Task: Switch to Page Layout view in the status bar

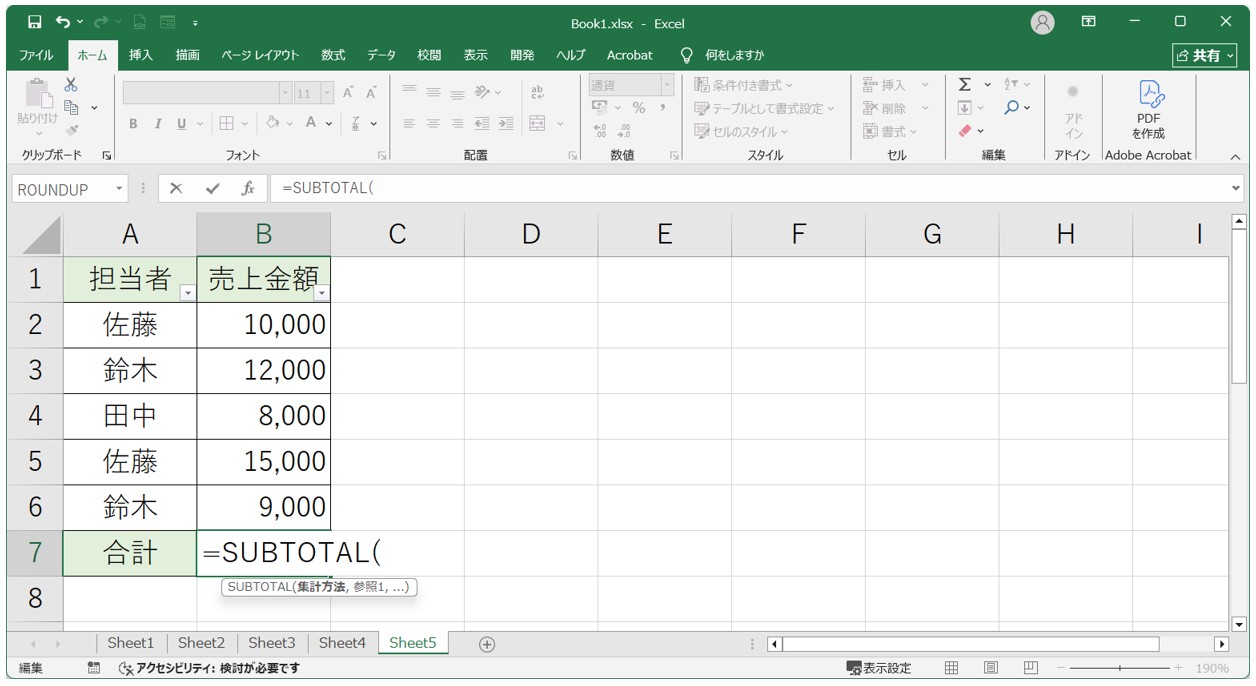Action: click(990, 668)
